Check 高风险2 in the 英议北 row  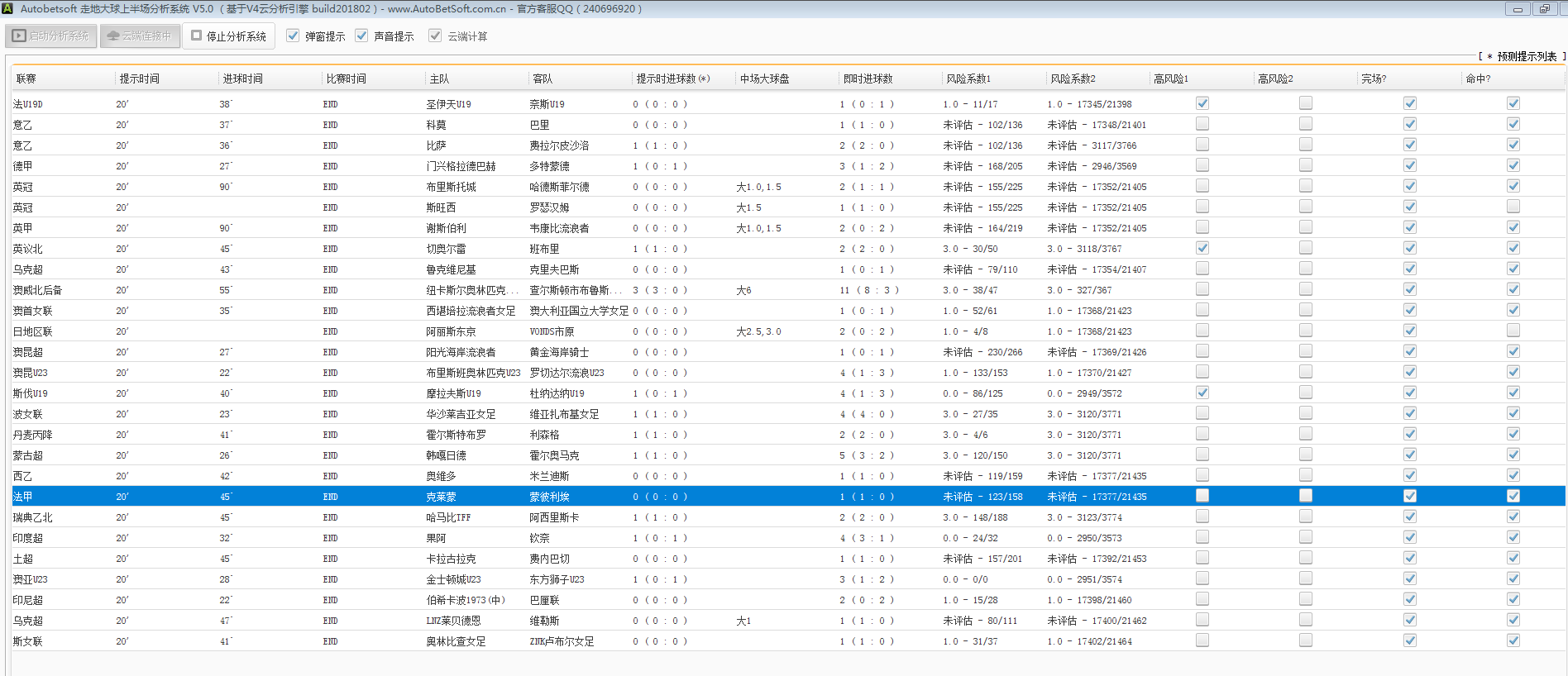tap(1306, 248)
